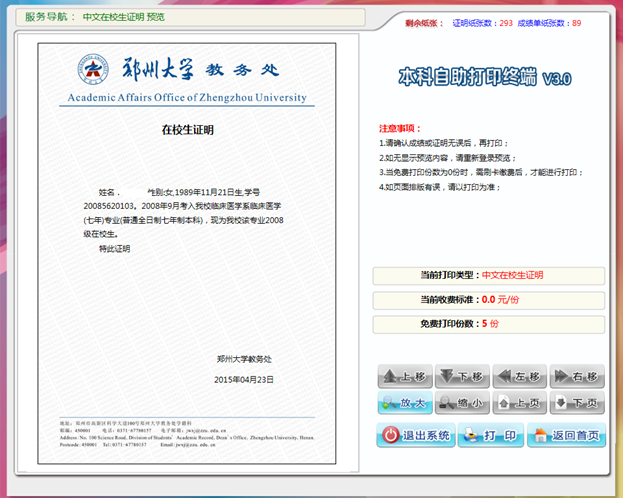Image resolution: width=623 pixels, height=498 pixels.
Task: Print the certificate with 打印 button
Action: [491, 436]
